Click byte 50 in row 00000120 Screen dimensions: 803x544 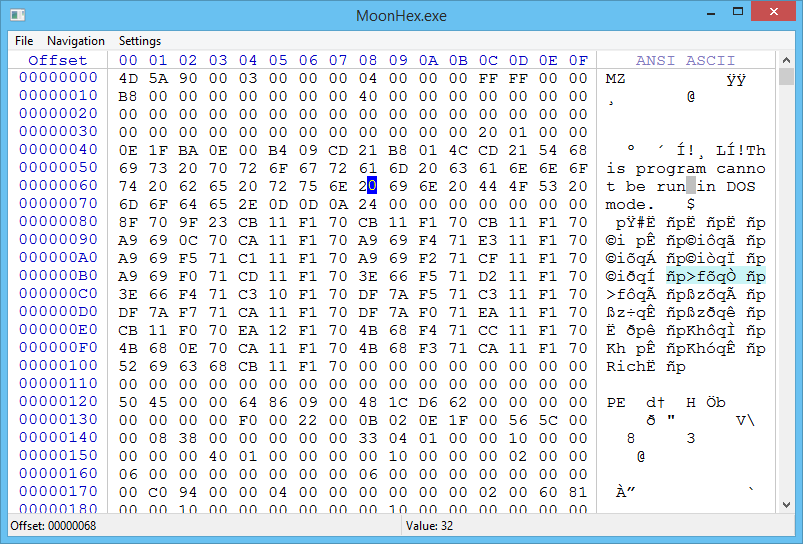128,402
